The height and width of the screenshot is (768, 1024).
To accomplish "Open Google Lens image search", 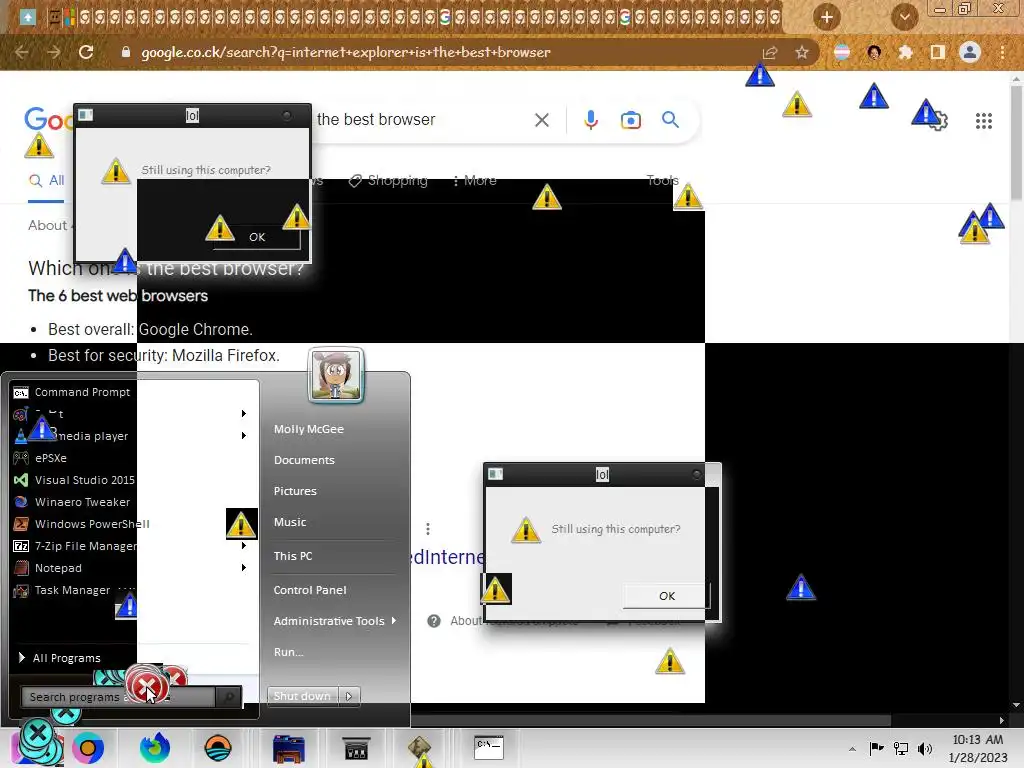I will (x=631, y=120).
